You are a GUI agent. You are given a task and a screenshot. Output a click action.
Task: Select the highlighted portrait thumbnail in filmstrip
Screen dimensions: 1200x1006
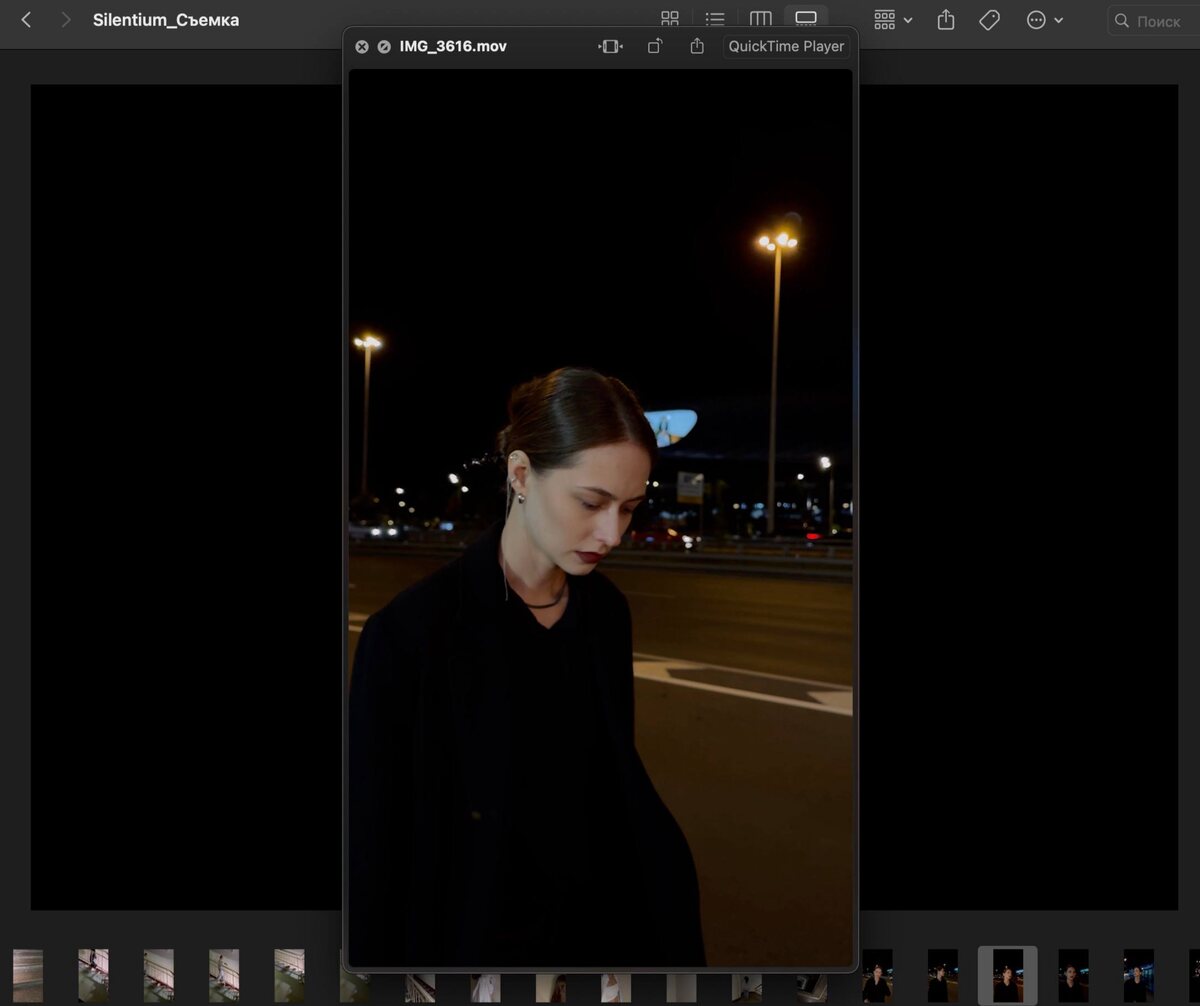[1007, 975]
